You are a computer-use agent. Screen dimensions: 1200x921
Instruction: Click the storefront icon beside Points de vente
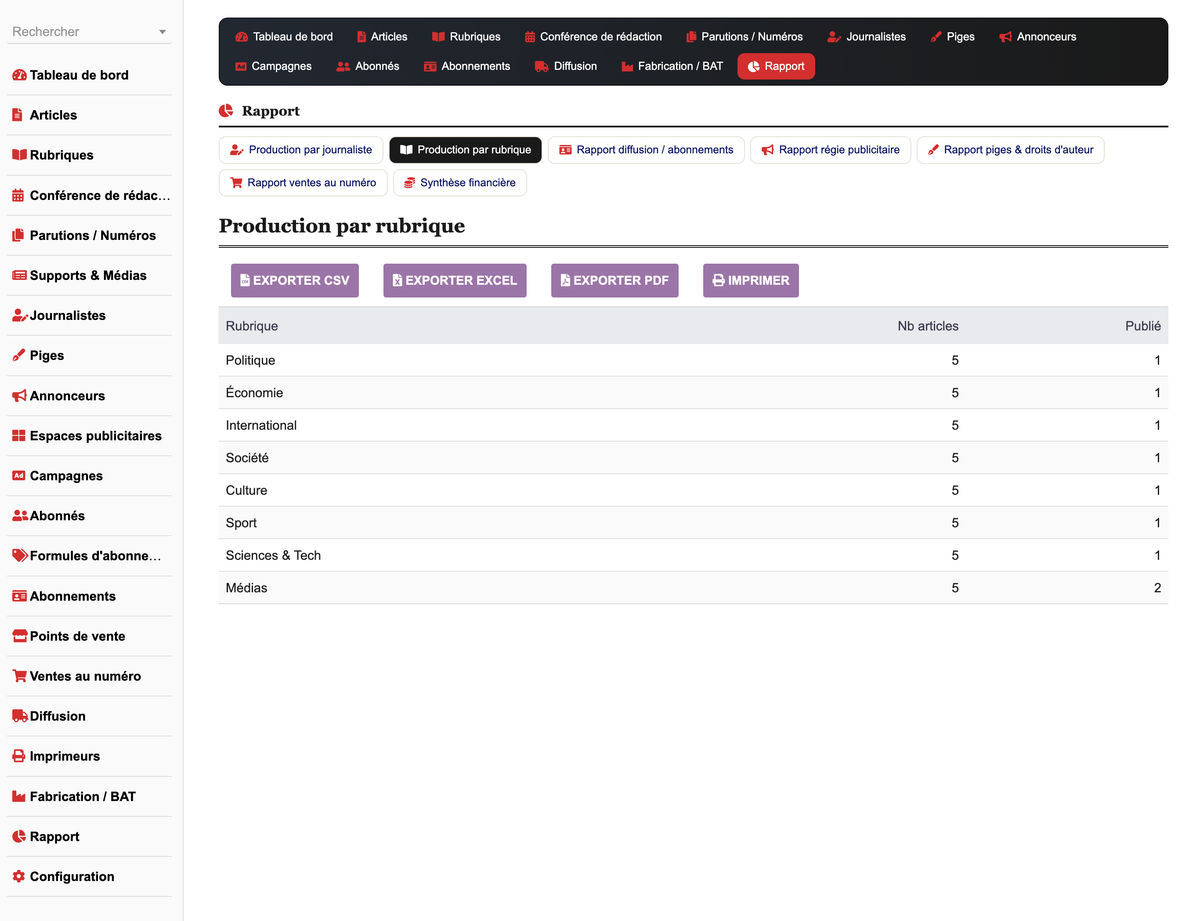click(x=19, y=636)
